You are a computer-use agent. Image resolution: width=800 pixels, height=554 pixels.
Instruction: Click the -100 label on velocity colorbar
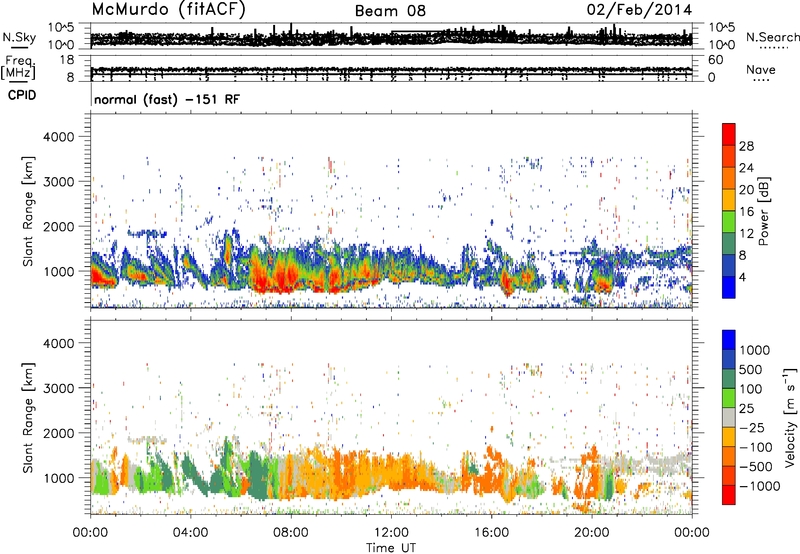point(756,447)
